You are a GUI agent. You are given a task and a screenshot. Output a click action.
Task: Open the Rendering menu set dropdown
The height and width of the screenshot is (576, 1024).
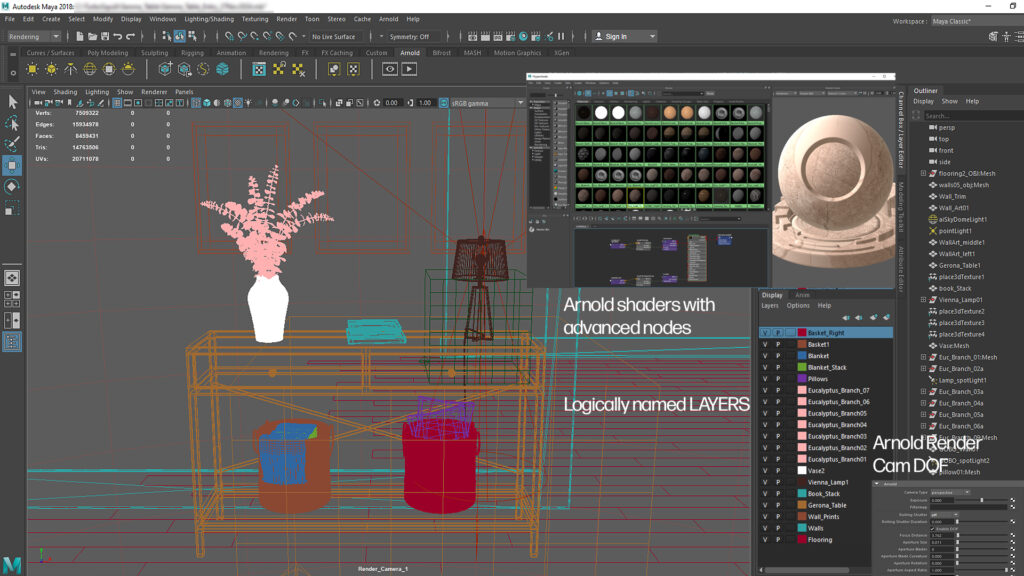click(37, 36)
